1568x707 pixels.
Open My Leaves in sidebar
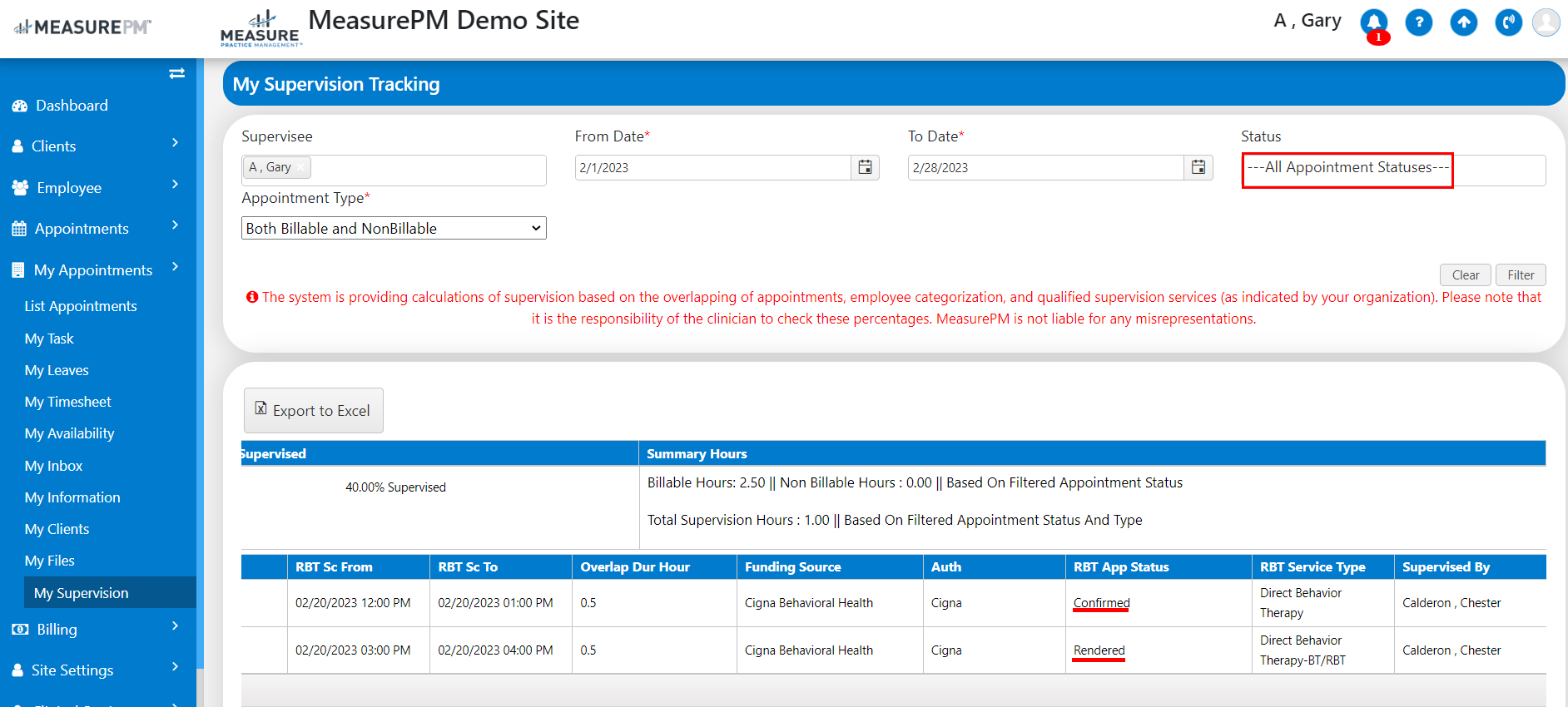57,370
